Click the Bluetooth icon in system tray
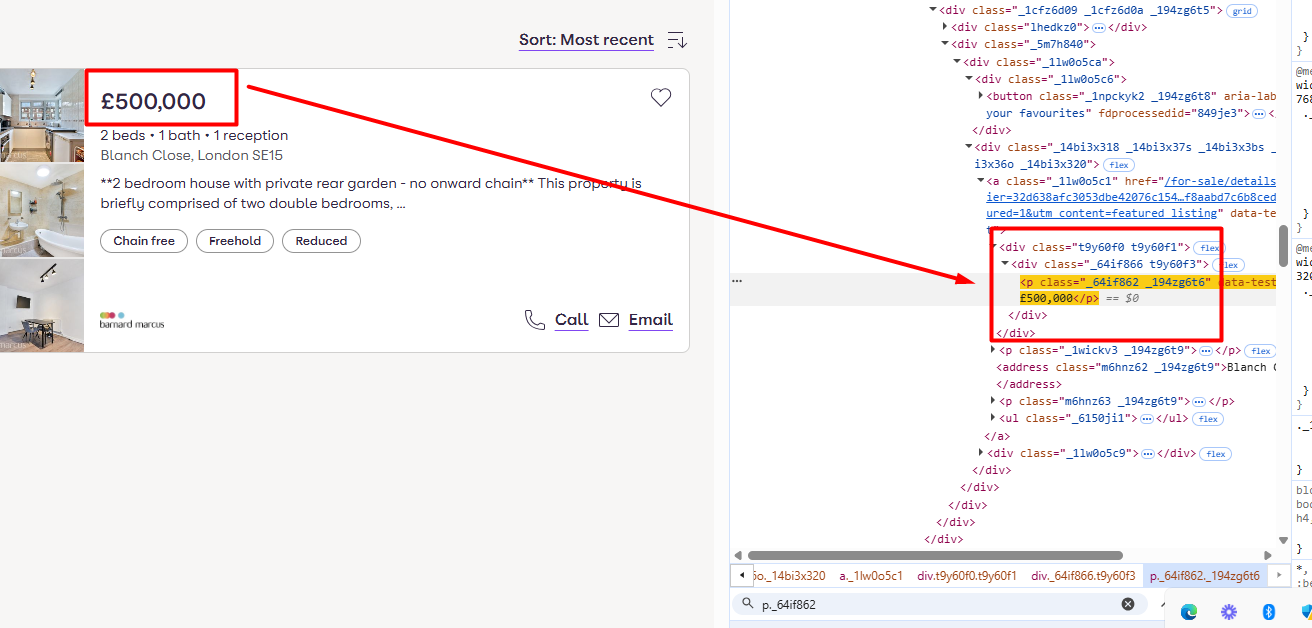The height and width of the screenshot is (628, 1312). pyautogui.click(x=1268, y=611)
